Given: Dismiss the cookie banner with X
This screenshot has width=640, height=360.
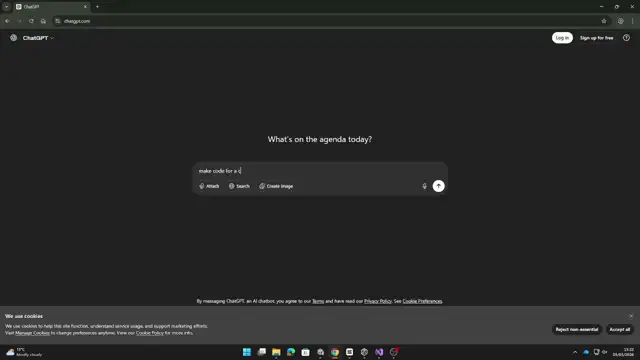Looking at the screenshot, I should click(x=631, y=316).
